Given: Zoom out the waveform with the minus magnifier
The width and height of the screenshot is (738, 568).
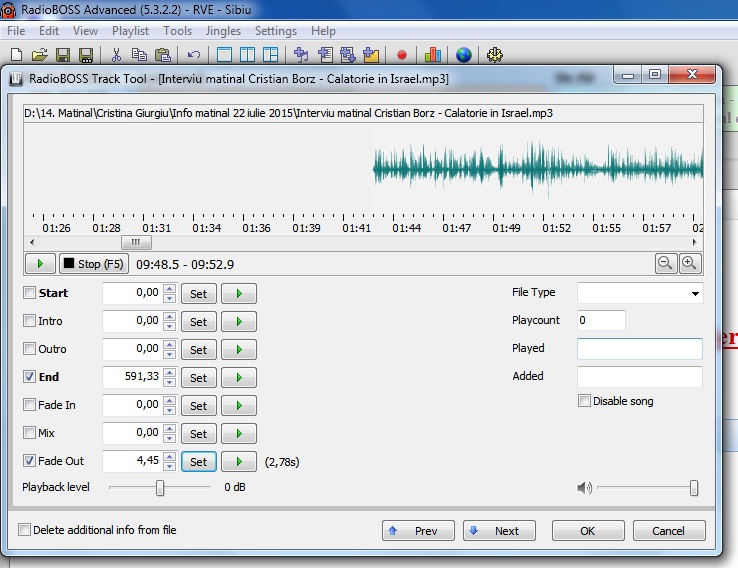Looking at the screenshot, I should tap(666, 264).
